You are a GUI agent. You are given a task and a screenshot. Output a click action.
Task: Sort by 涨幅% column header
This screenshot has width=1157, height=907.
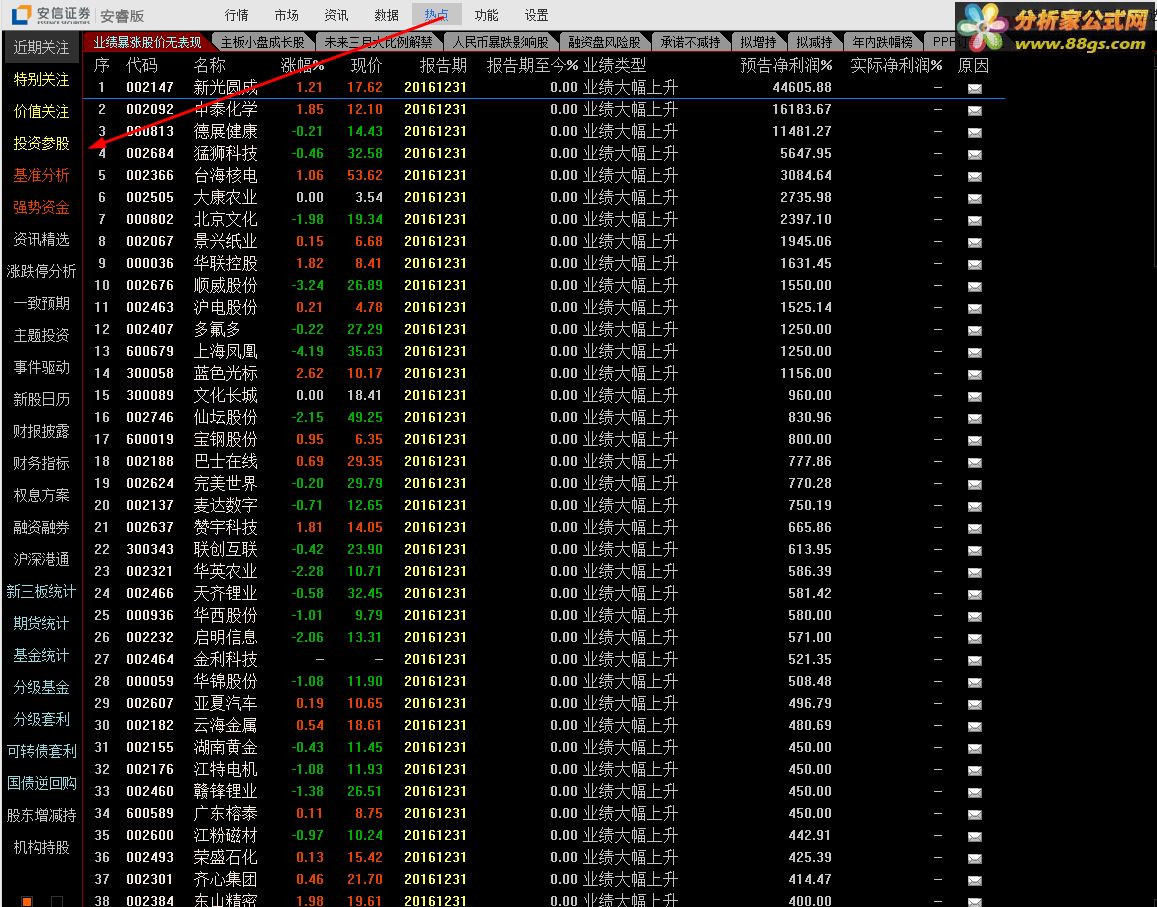(303, 66)
